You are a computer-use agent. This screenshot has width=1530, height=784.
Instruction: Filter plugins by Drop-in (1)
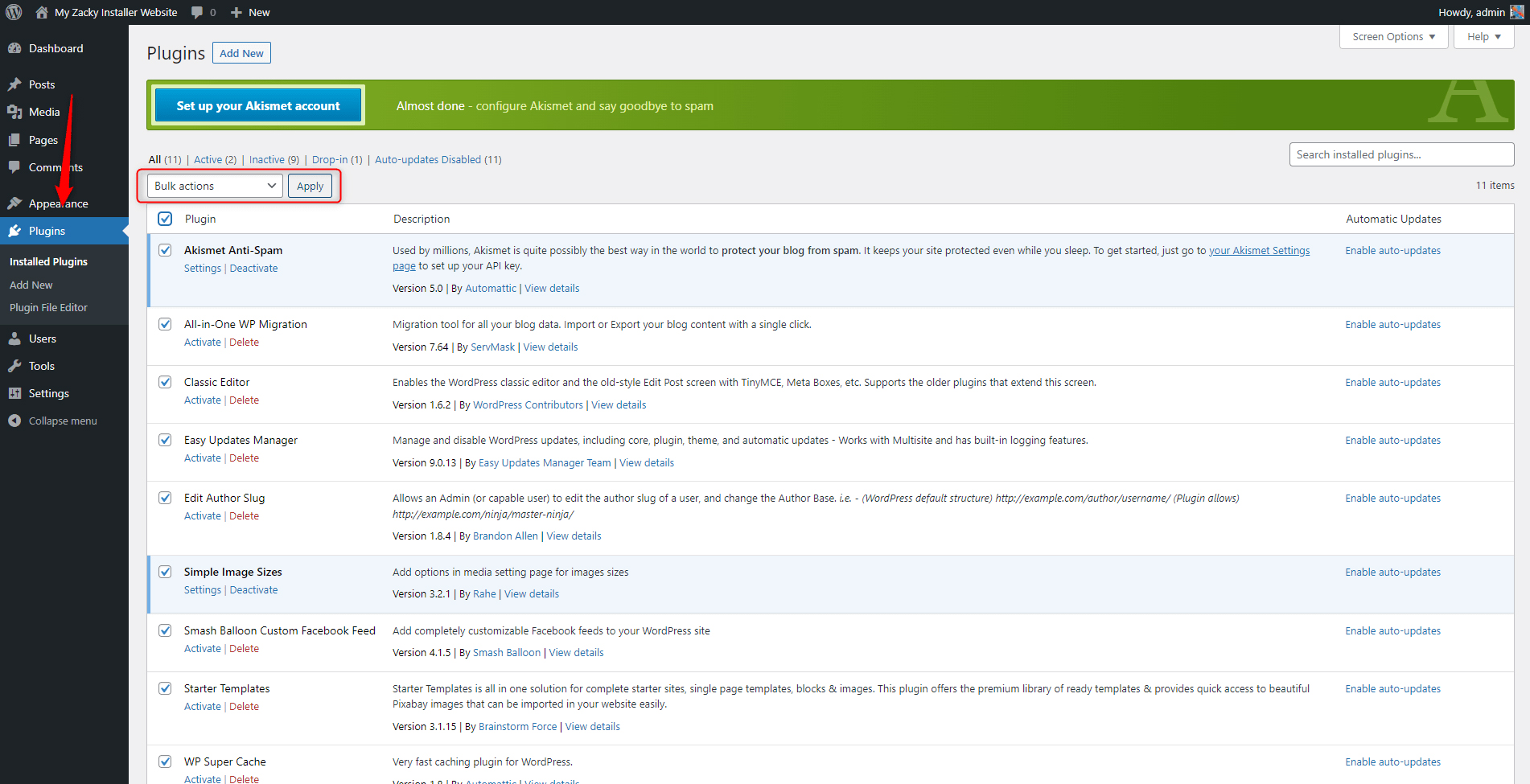(337, 159)
